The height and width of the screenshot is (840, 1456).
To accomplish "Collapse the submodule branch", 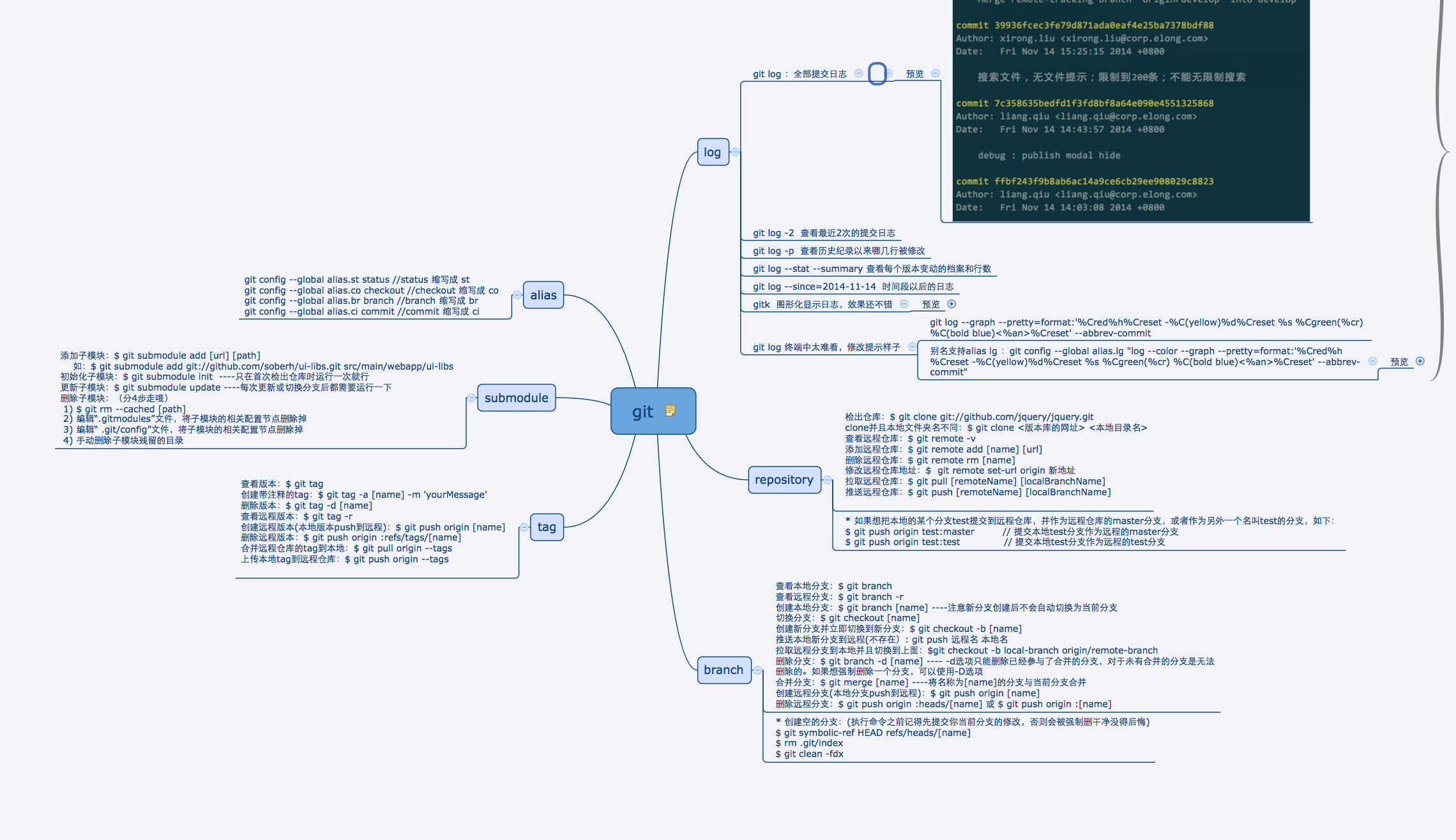I will pyautogui.click(x=471, y=398).
